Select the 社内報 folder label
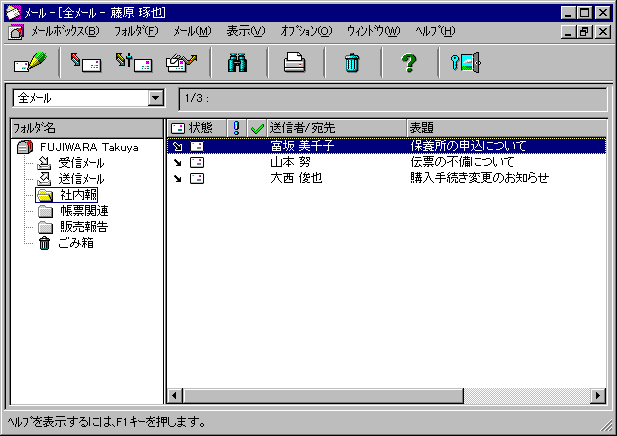The width and height of the screenshot is (617, 436). coord(79,195)
